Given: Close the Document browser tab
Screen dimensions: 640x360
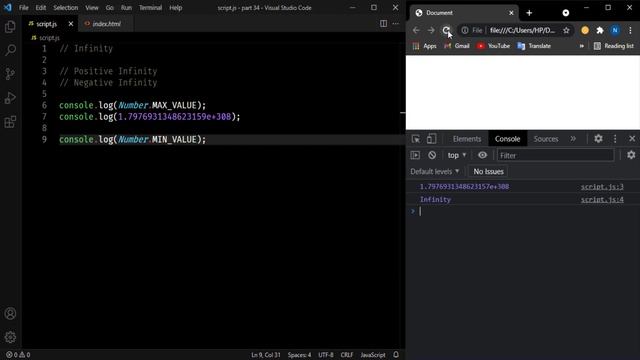Looking at the screenshot, I should pos(511,13).
